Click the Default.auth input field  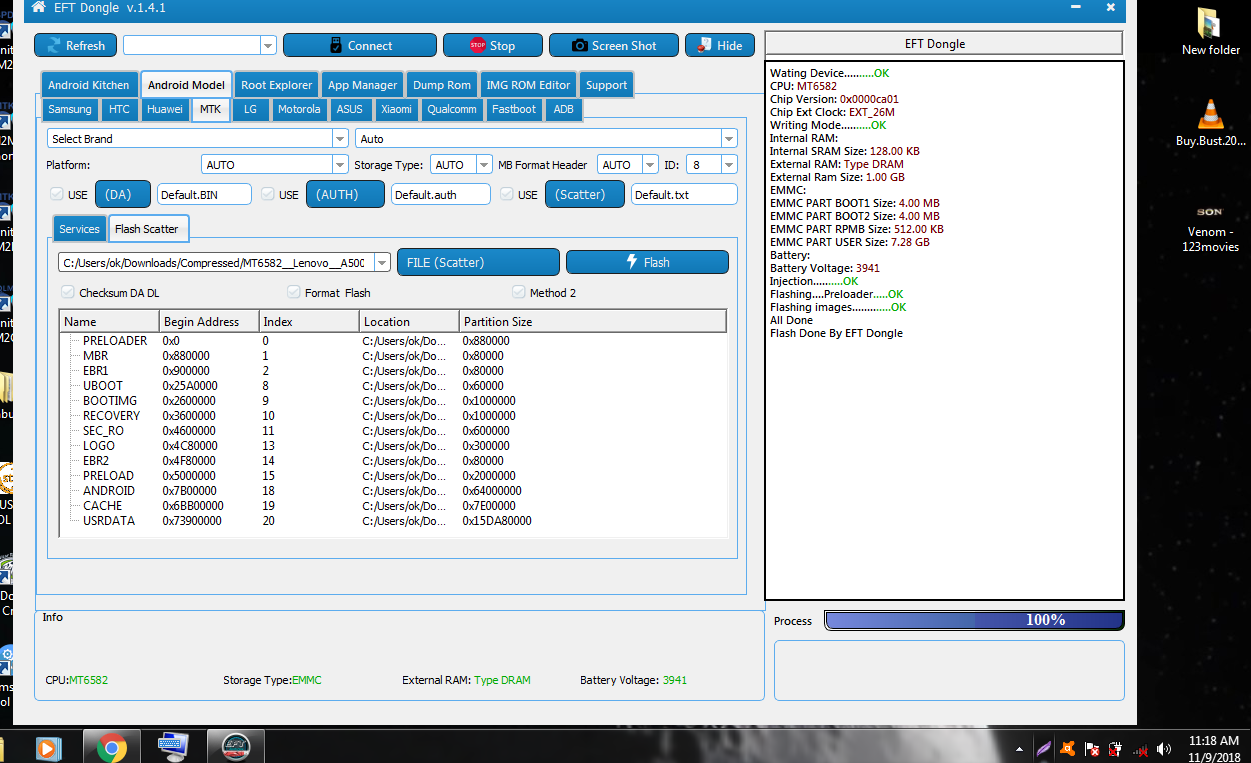pyautogui.click(x=441, y=194)
